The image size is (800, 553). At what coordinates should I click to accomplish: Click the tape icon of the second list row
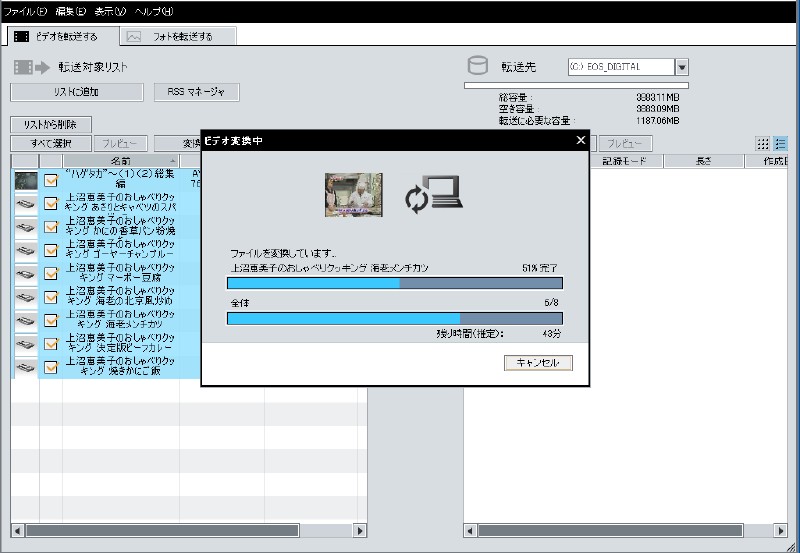tap(26, 204)
